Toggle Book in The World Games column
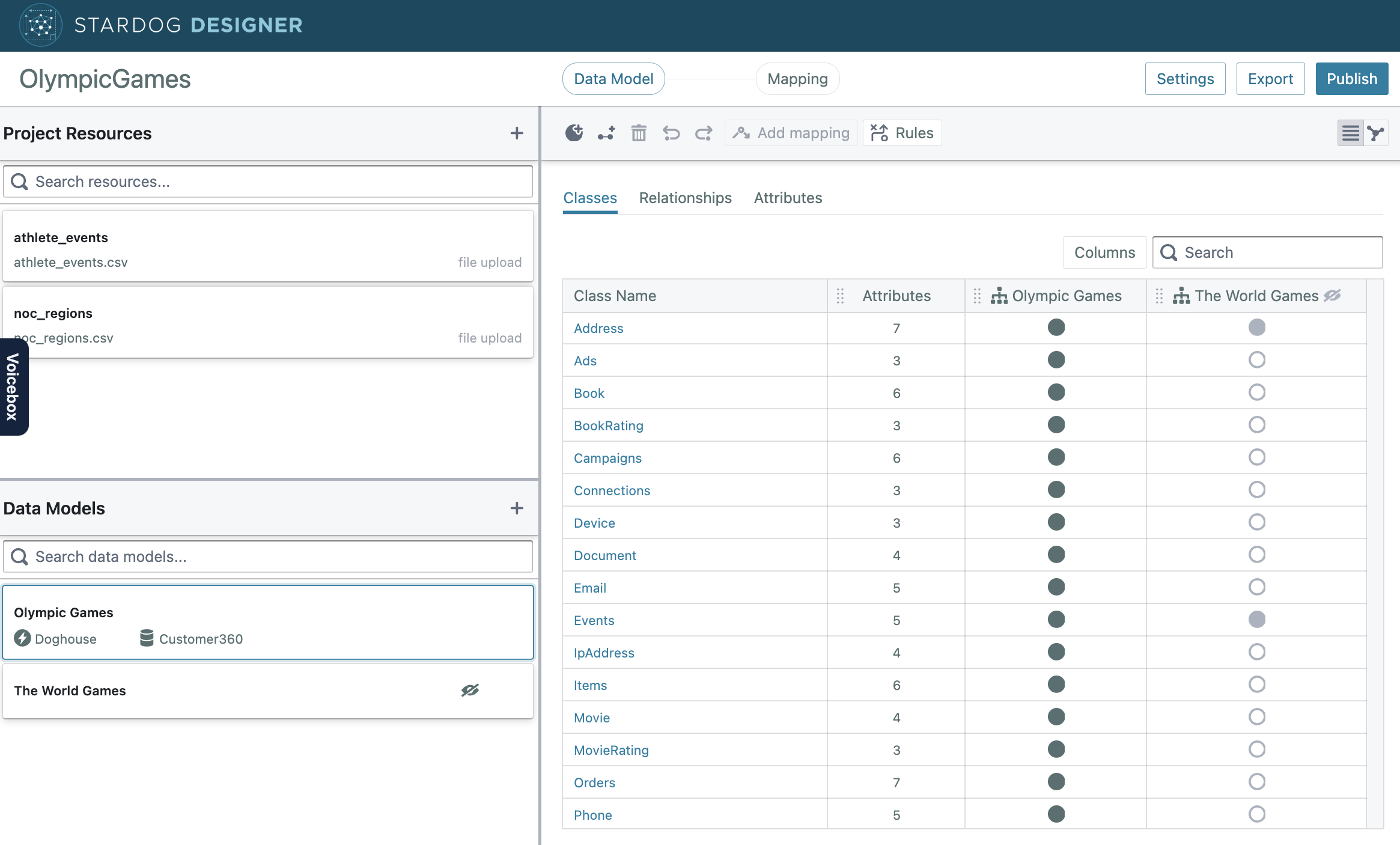This screenshot has height=845, width=1400. click(x=1256, y=392)
